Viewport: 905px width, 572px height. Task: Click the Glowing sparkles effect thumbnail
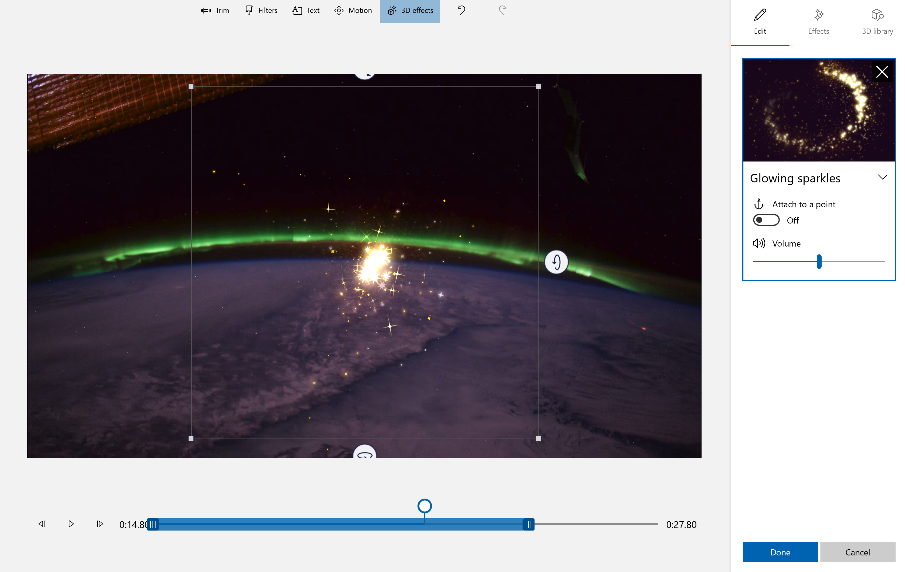tap(818, 110)
